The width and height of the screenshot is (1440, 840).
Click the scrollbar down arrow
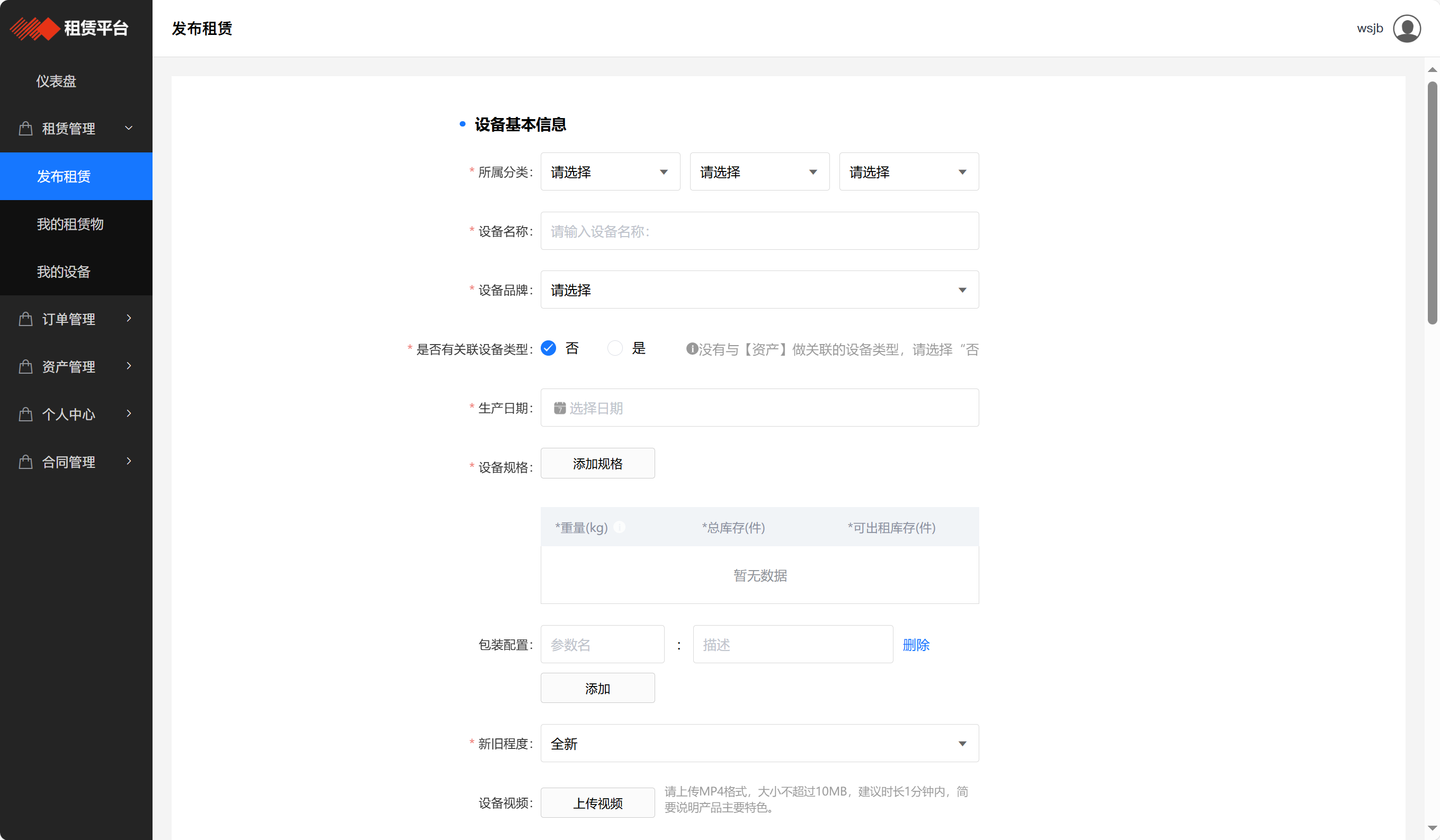click(1432, 827)
